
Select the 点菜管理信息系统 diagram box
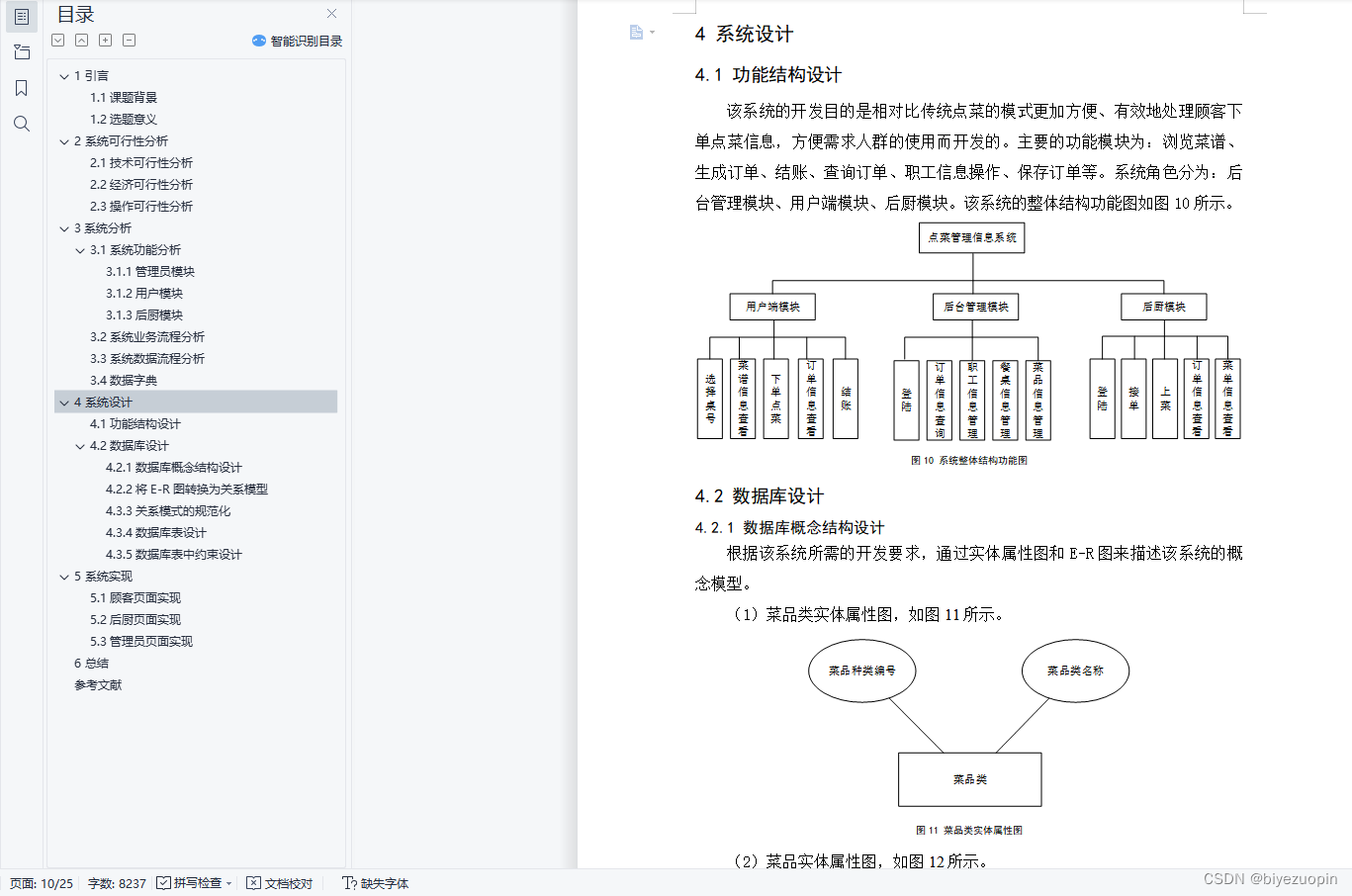pyautogui.click(x=972, y=238)
